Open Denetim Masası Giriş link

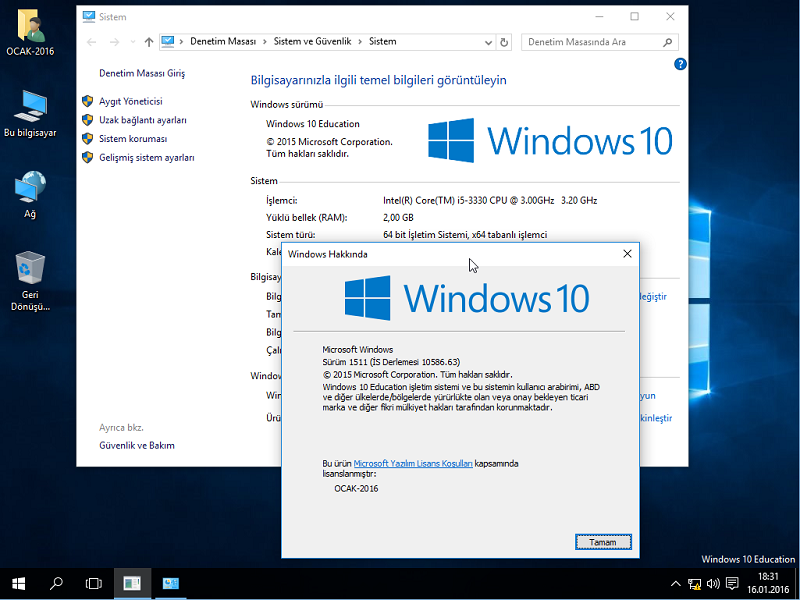pyautogui.click(x=142, y=73)
